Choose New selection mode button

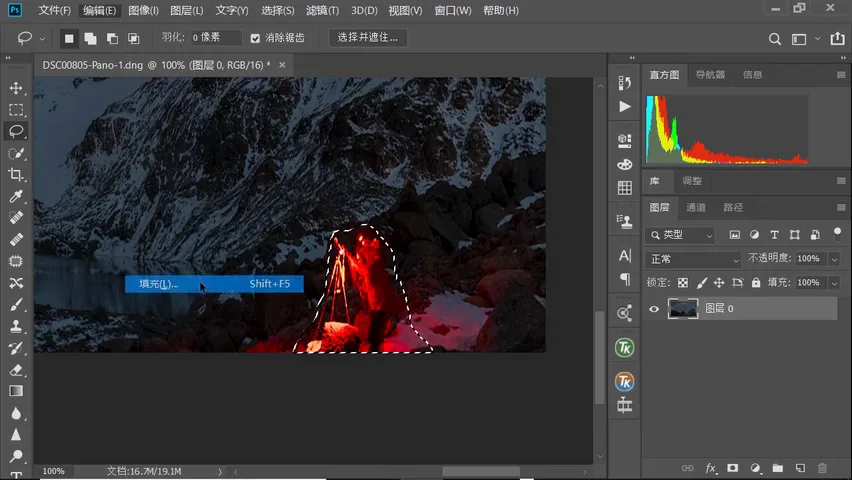(x=69, y=39)
